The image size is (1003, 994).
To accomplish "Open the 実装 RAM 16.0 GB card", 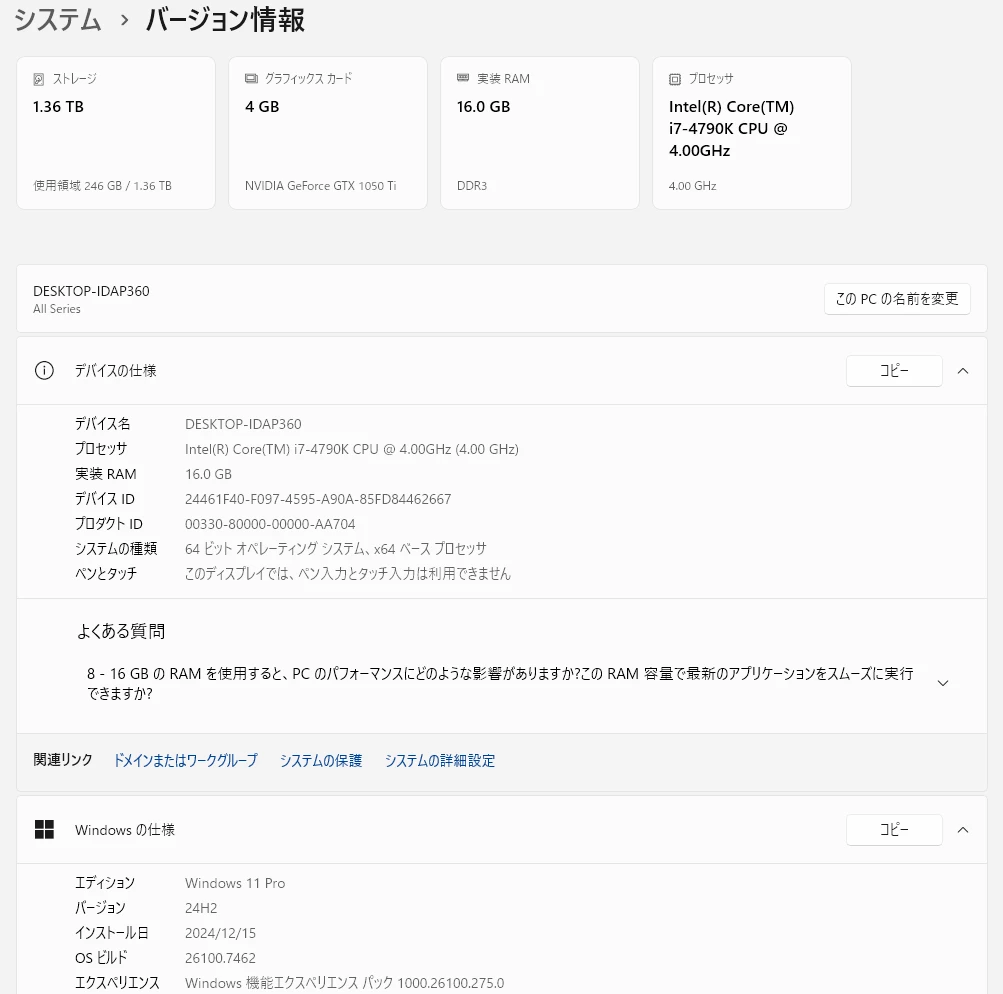I will 540,133.
